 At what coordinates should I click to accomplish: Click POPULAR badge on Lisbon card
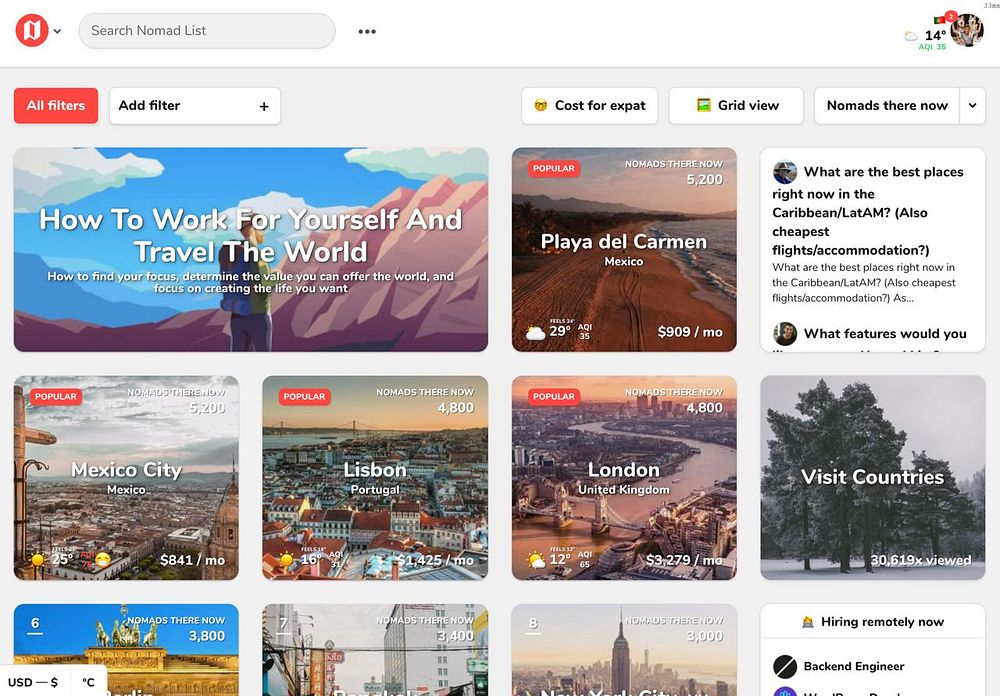coord(304,397)
